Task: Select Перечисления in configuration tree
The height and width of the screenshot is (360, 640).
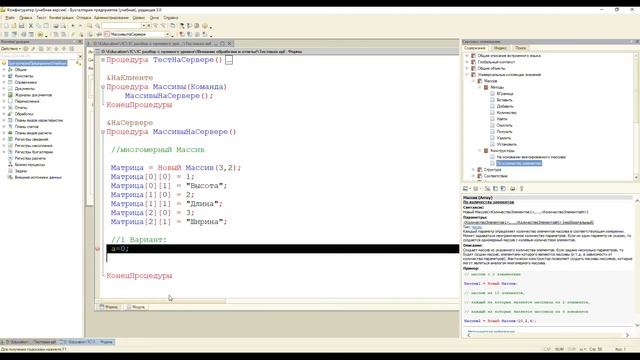Action: 27,101
